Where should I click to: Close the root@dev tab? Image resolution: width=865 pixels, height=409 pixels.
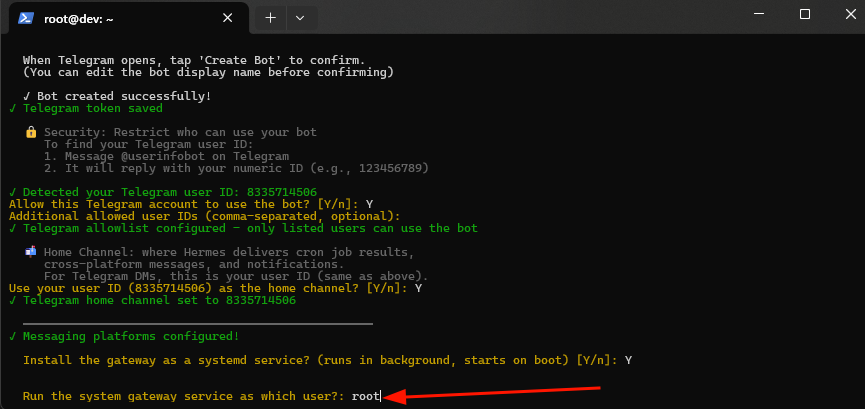pyautogui.click(x=227, y=18)
